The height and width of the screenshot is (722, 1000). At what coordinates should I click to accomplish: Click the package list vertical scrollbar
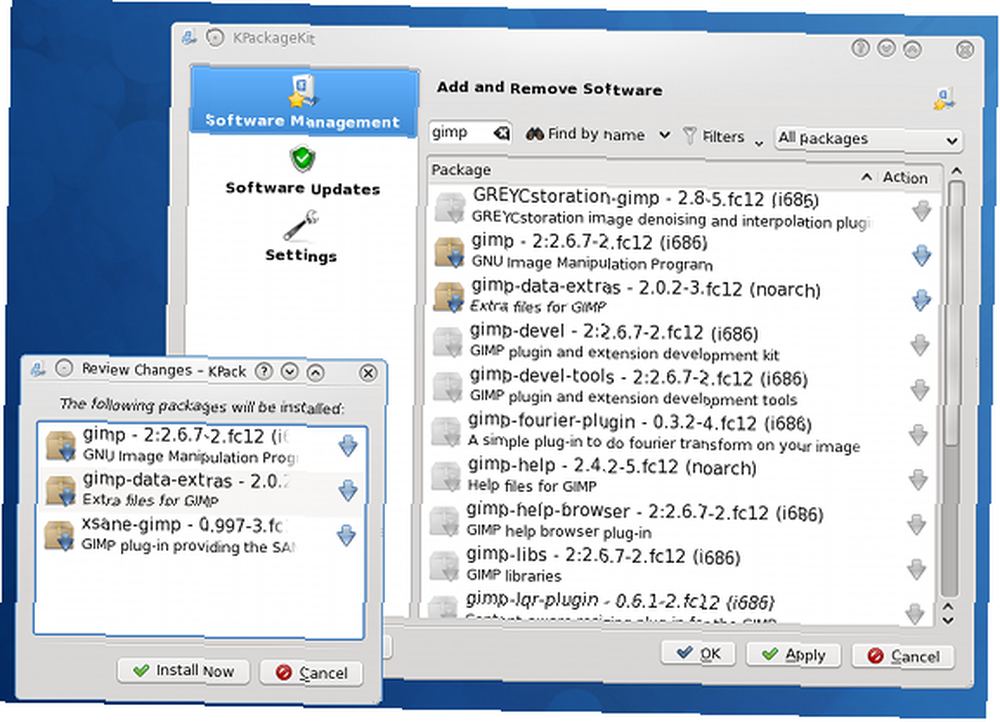pyautogui.click(x=952, y=388)
